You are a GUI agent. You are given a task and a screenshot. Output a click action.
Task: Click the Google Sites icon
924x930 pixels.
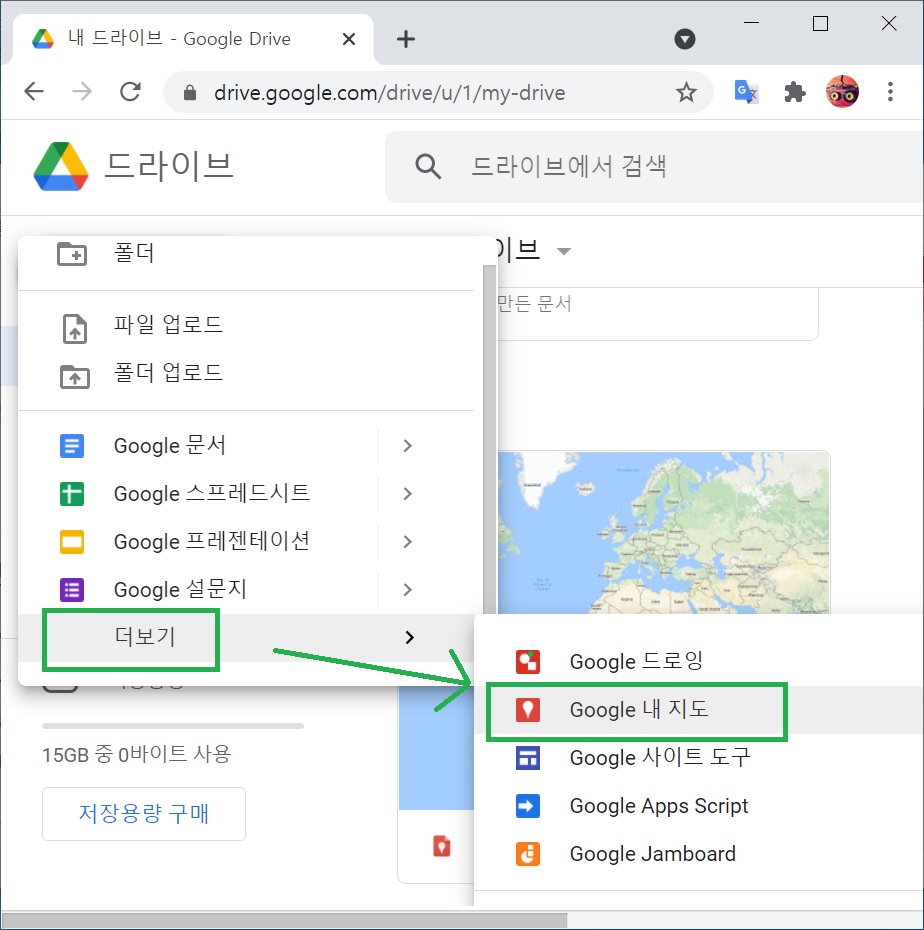coord(528,758)
